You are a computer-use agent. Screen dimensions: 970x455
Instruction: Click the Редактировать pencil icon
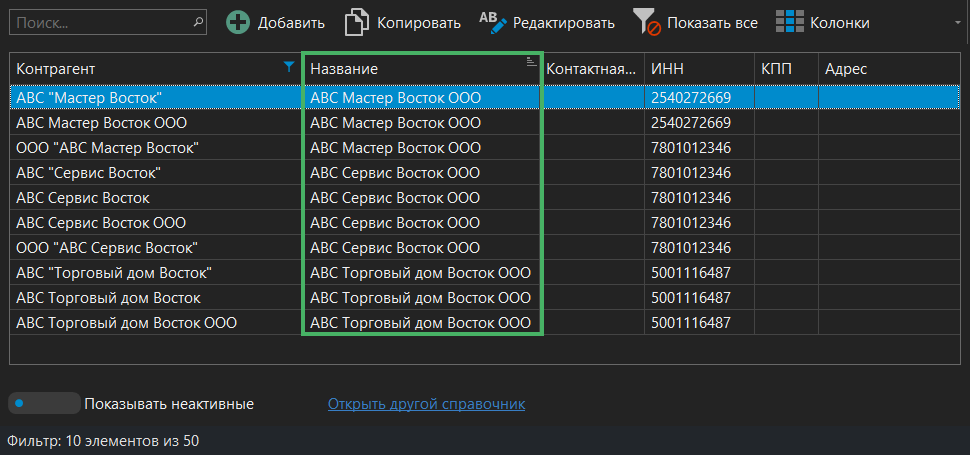(x=493, y=22)
